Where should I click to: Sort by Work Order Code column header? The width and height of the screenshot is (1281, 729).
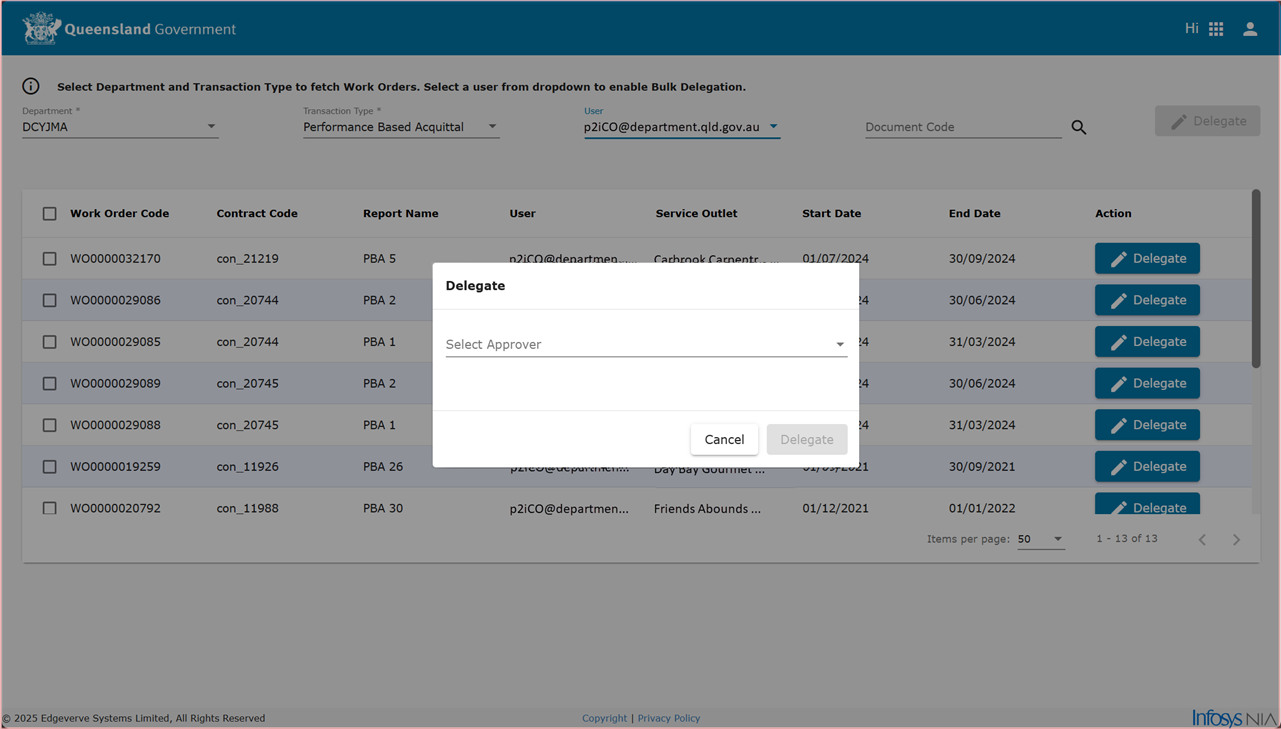coord(119,213)
